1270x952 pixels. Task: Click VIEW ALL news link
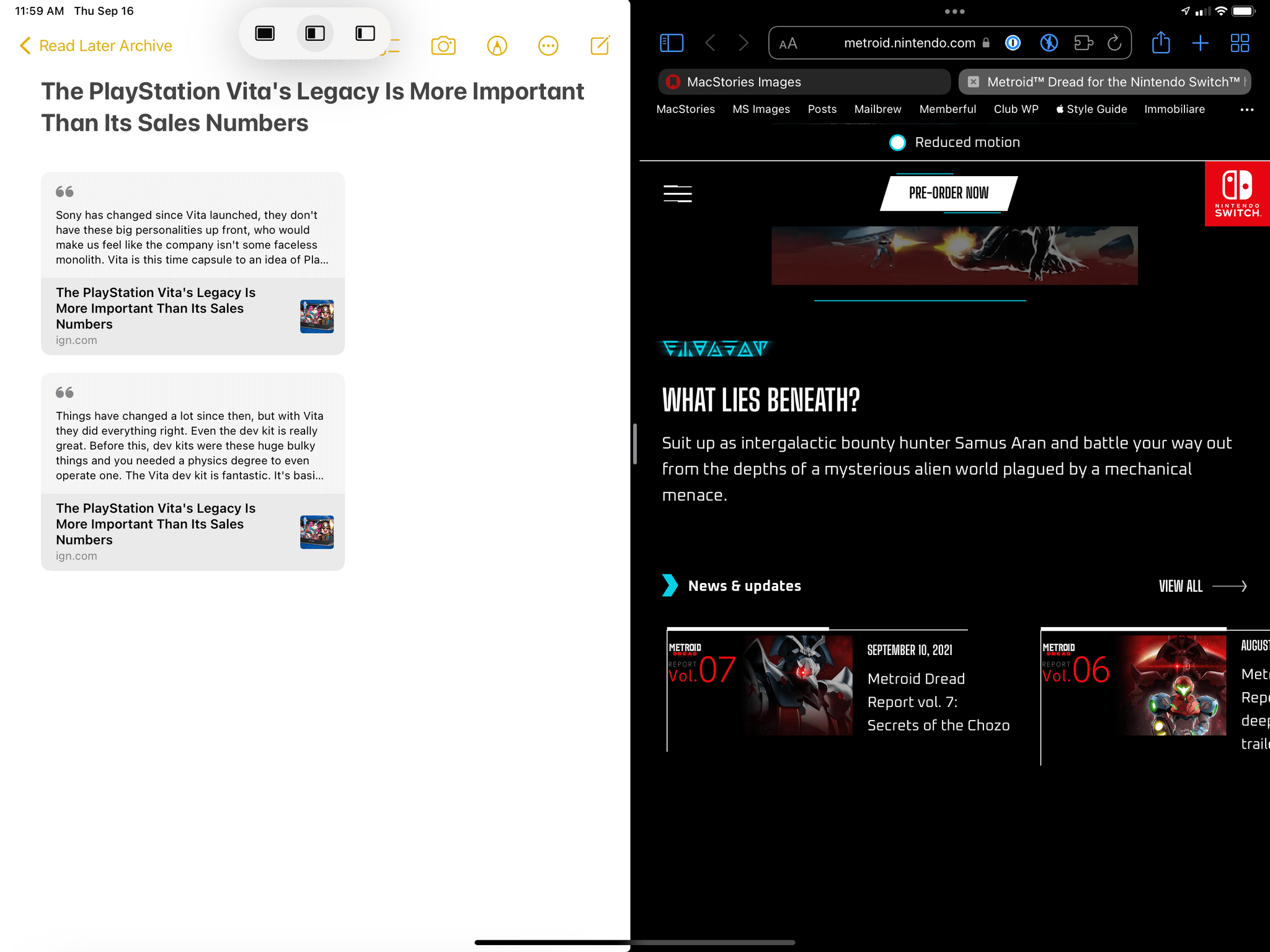[1202, 586]
